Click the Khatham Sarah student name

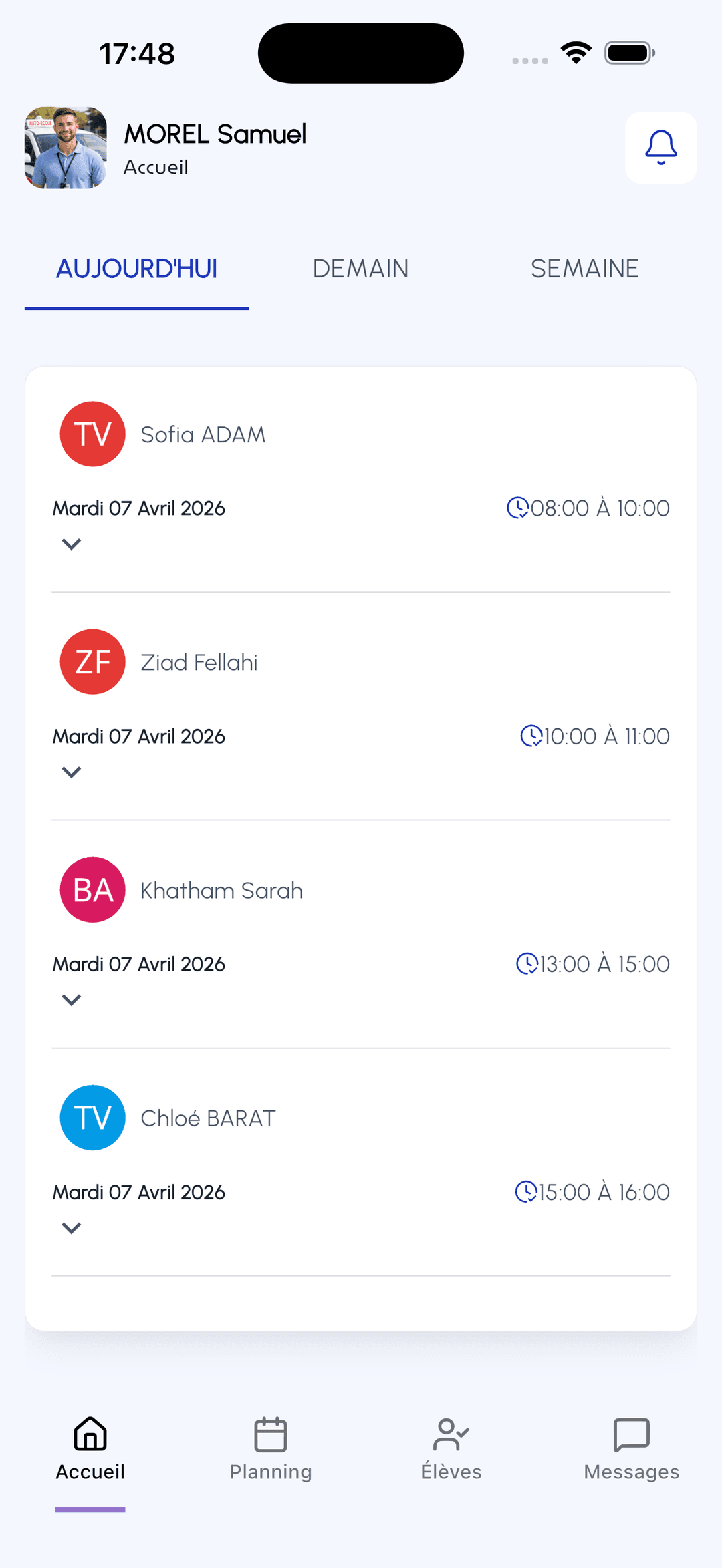(221, 891)
